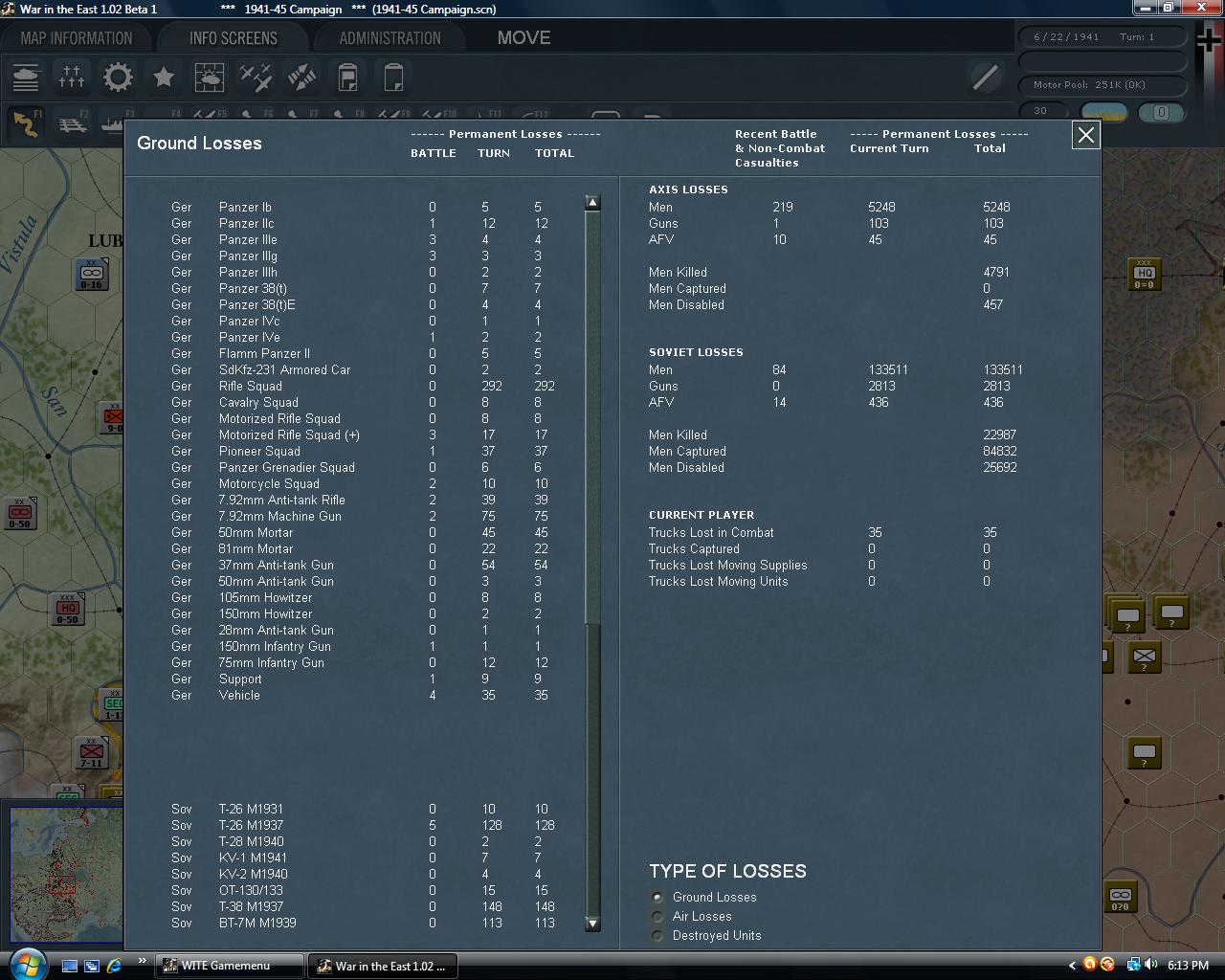
Task: Click the AXIS LOSSES heading
Action: click(x=688, y=189)
